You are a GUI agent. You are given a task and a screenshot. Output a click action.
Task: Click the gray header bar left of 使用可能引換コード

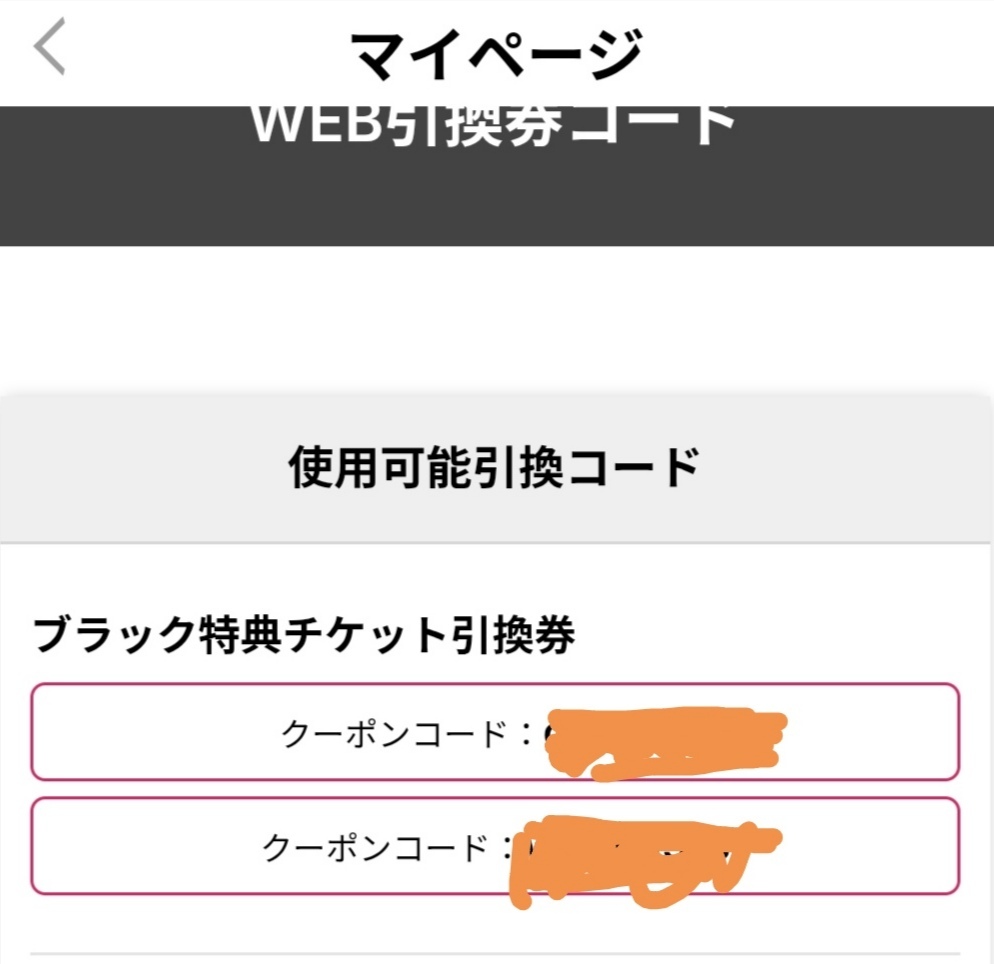(140, 468)
